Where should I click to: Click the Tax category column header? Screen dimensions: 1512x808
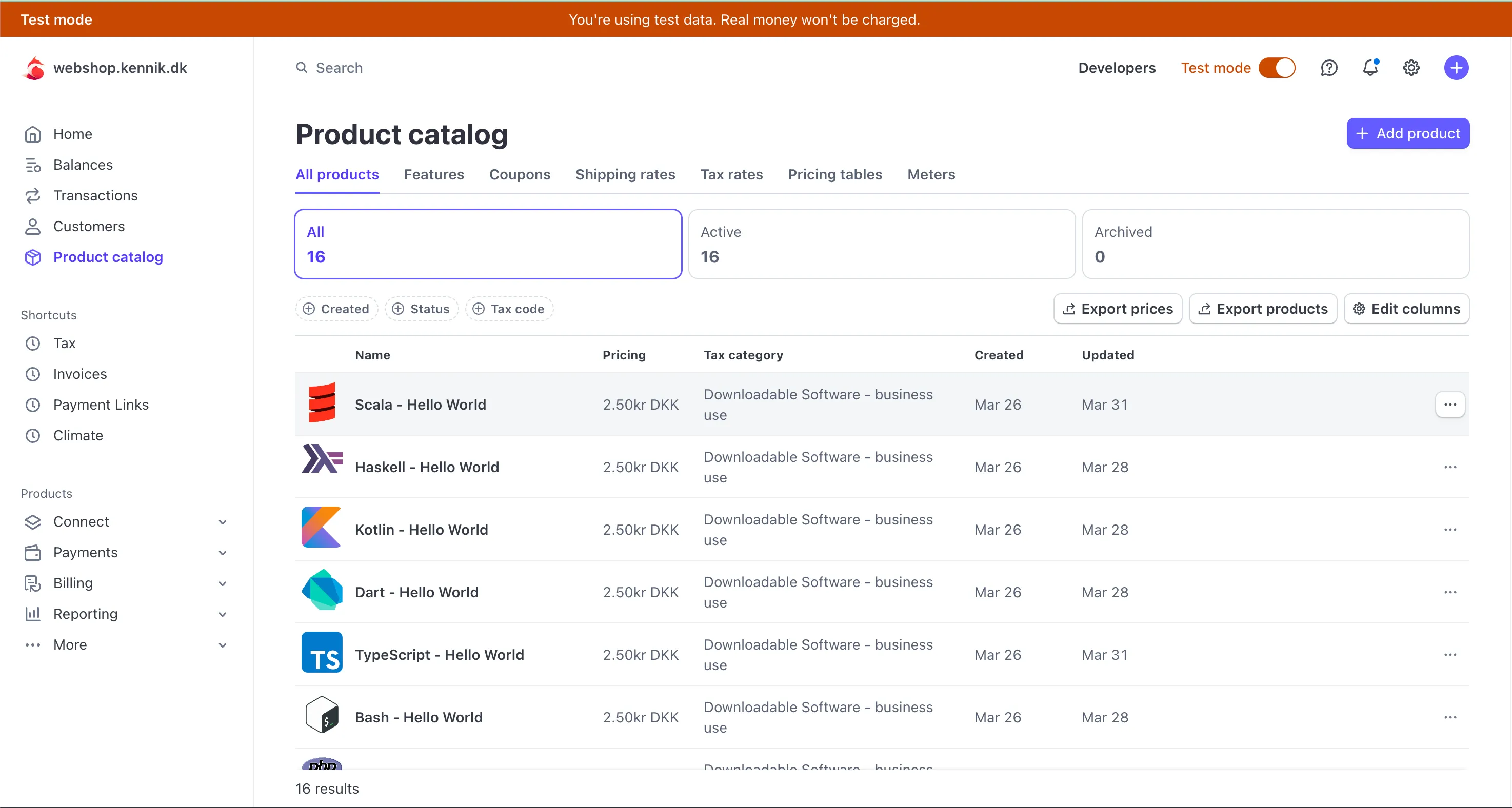[x=743, y=355]
